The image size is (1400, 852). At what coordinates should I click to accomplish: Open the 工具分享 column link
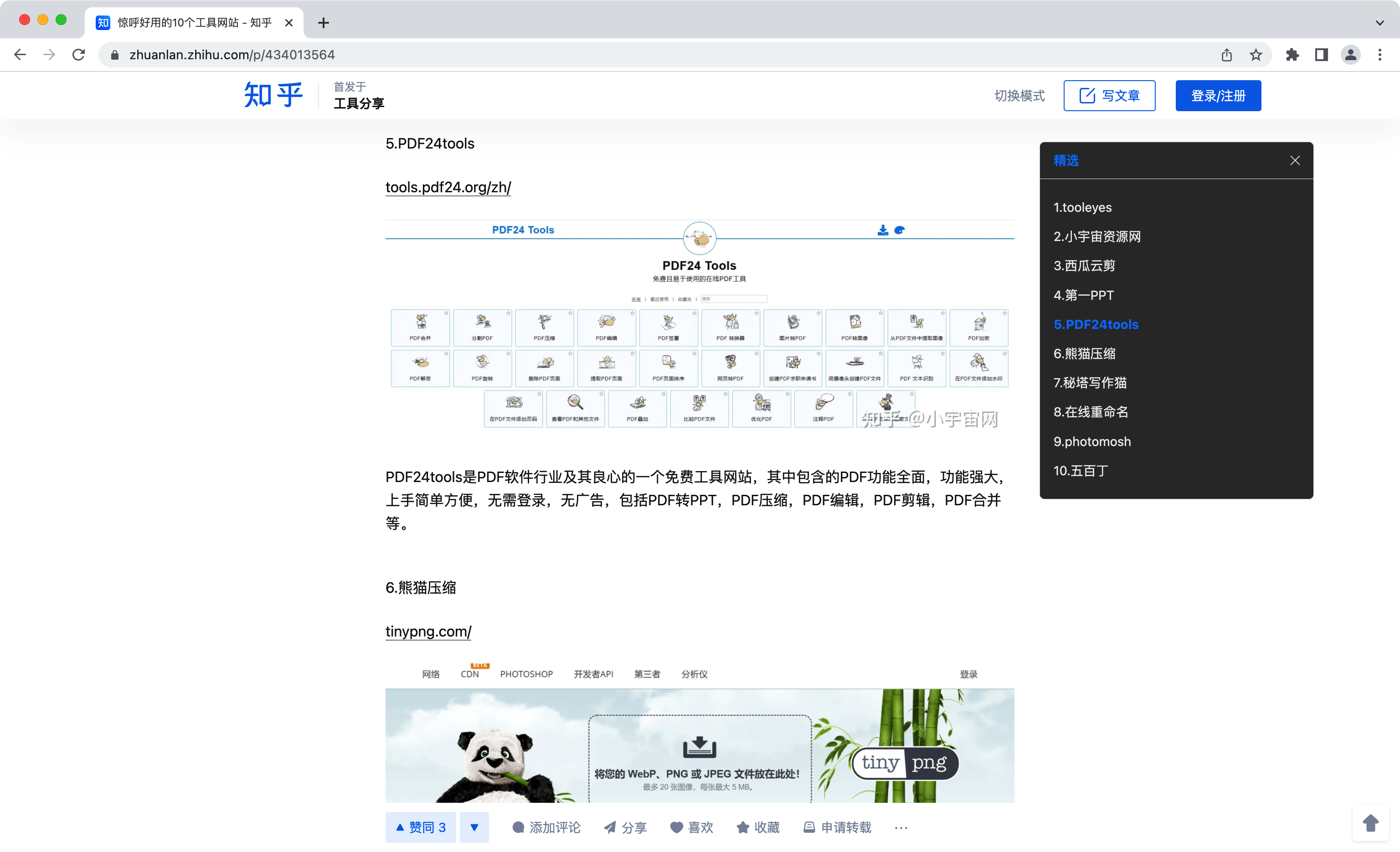pyautogui.click(x=359, y=103)
